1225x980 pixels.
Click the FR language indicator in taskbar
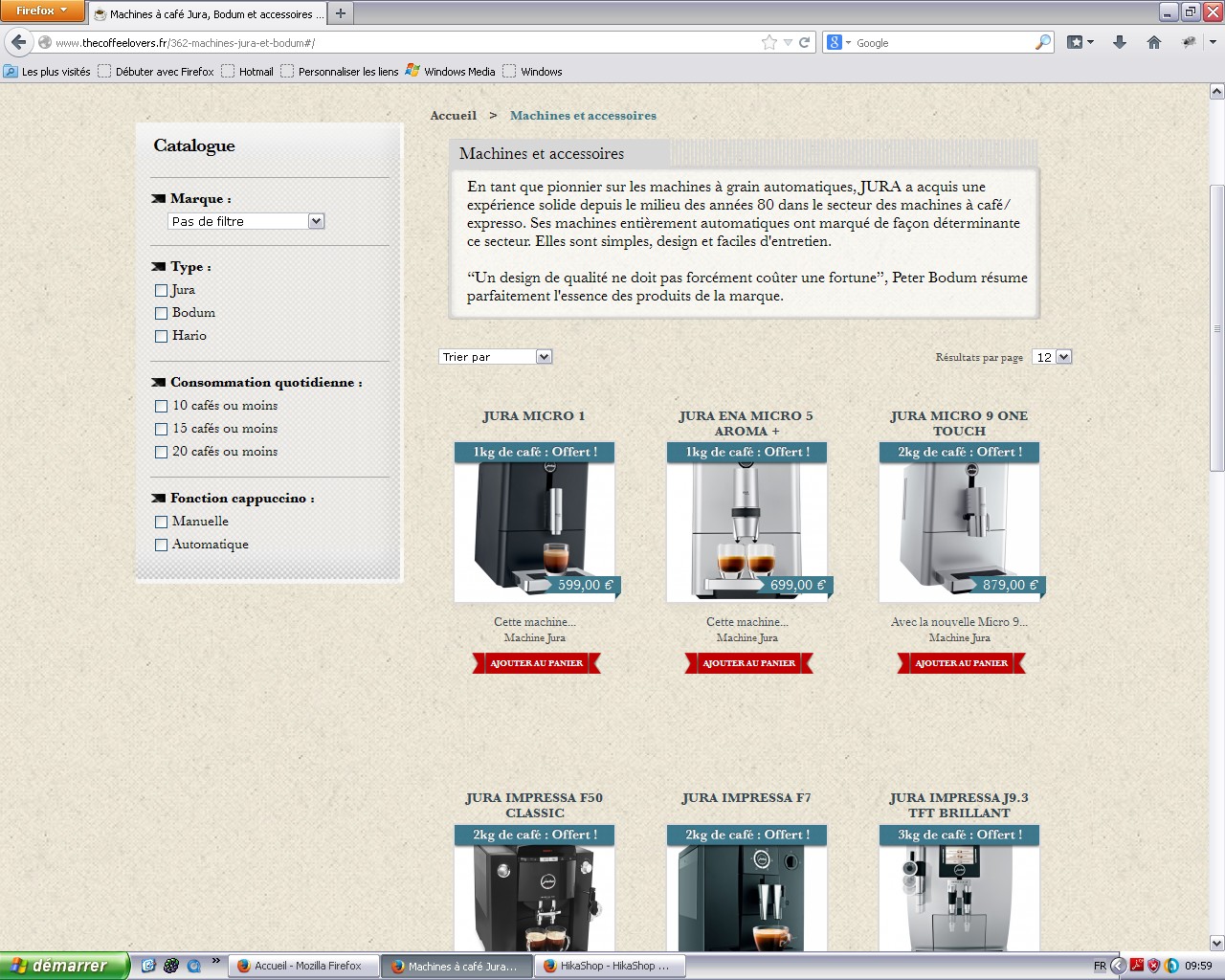[1100, 966]
